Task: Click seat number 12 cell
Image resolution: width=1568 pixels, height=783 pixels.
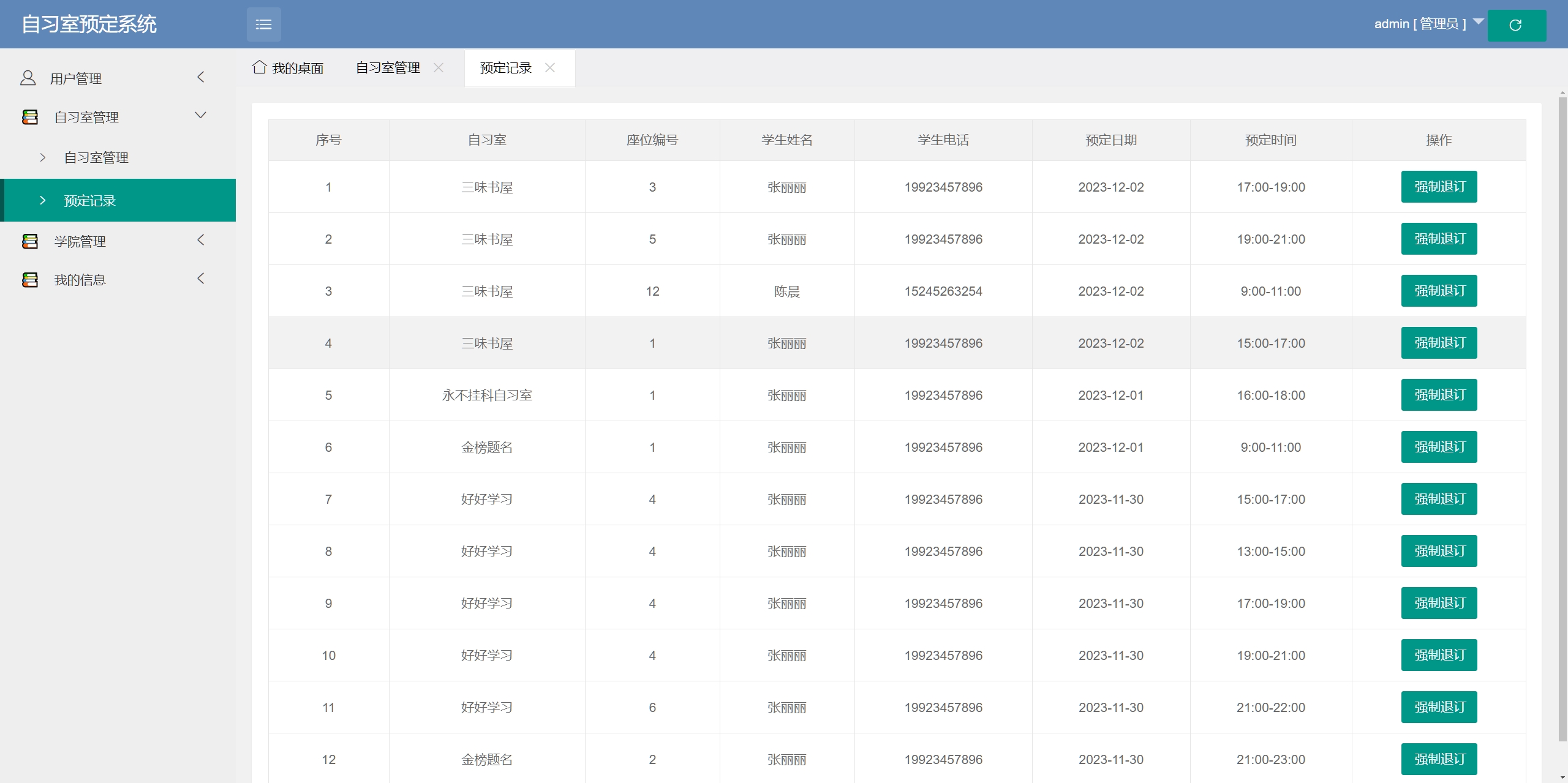Action: pyautogui.click(x=652, y=291)
